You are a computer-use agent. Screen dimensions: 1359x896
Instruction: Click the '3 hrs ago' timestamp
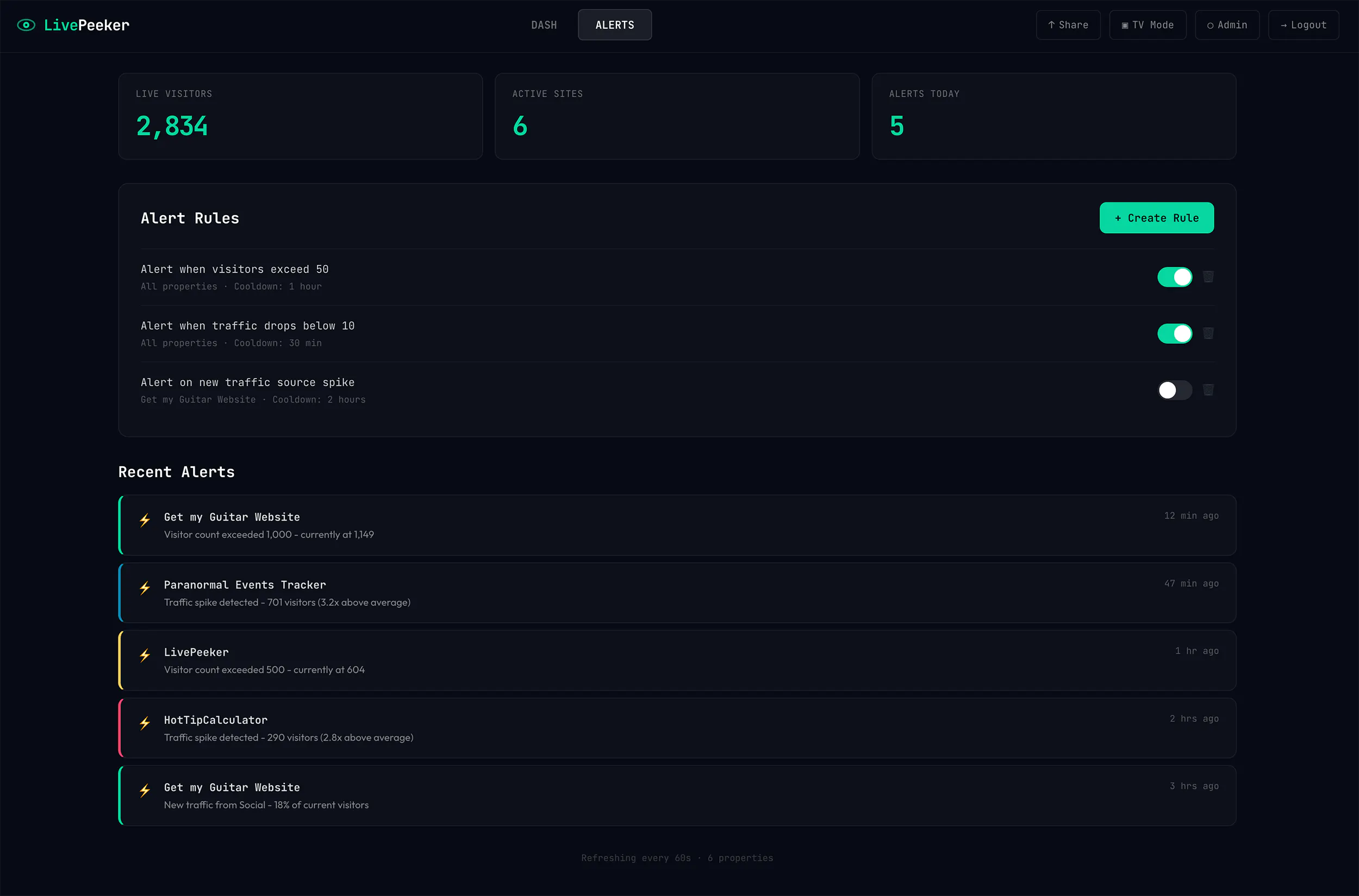(x=1194, y=786)
